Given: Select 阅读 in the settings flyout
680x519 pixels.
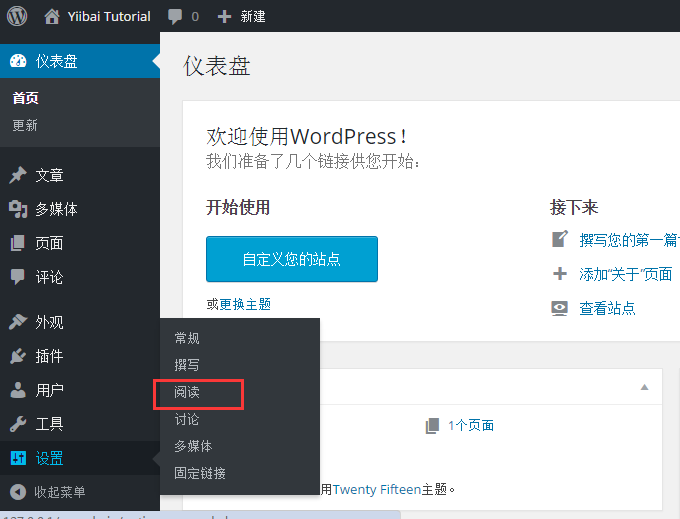Looking at the screenshot, I should coord(187,392).
